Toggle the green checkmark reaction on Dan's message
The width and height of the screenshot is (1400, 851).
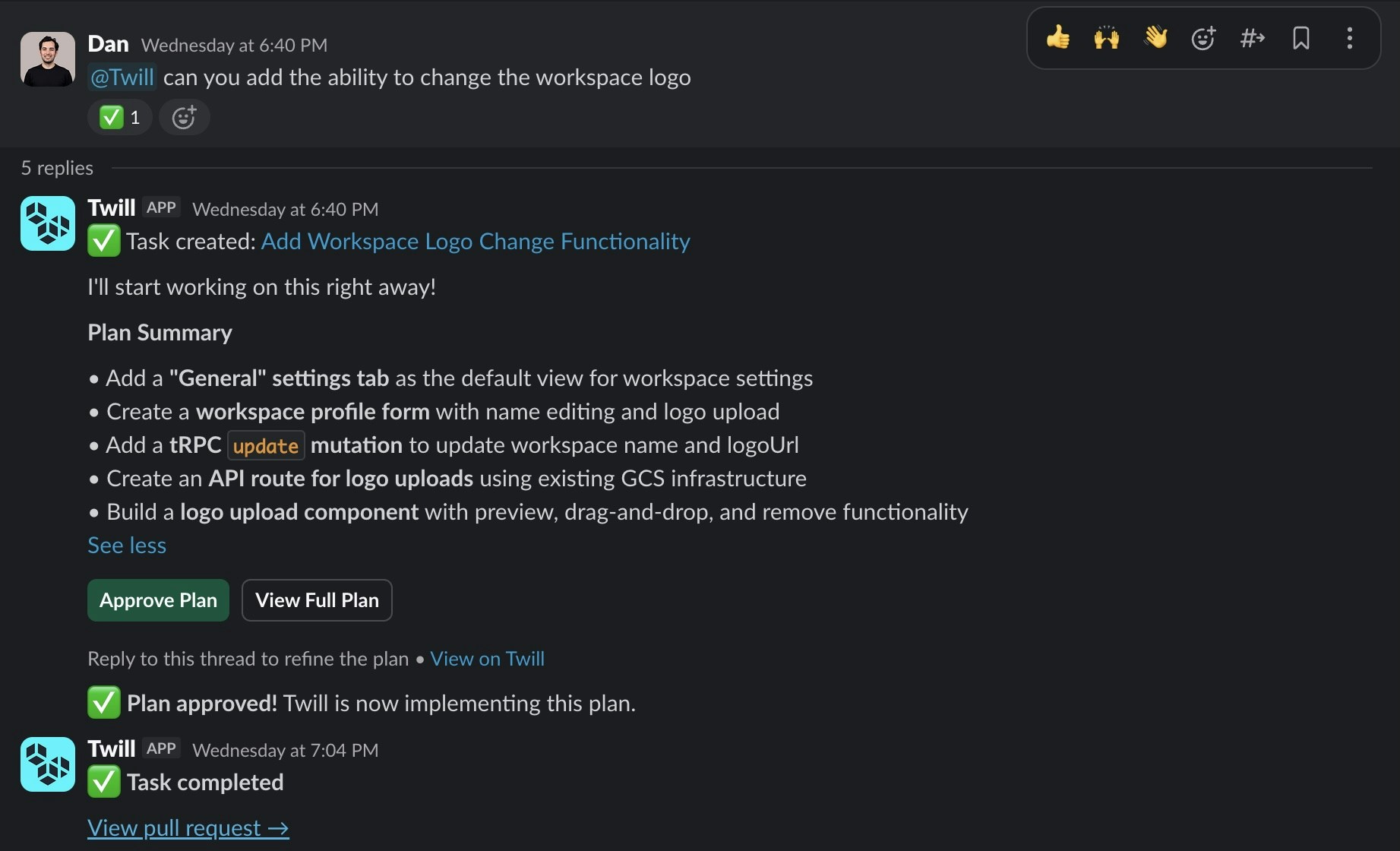point(119,117)
